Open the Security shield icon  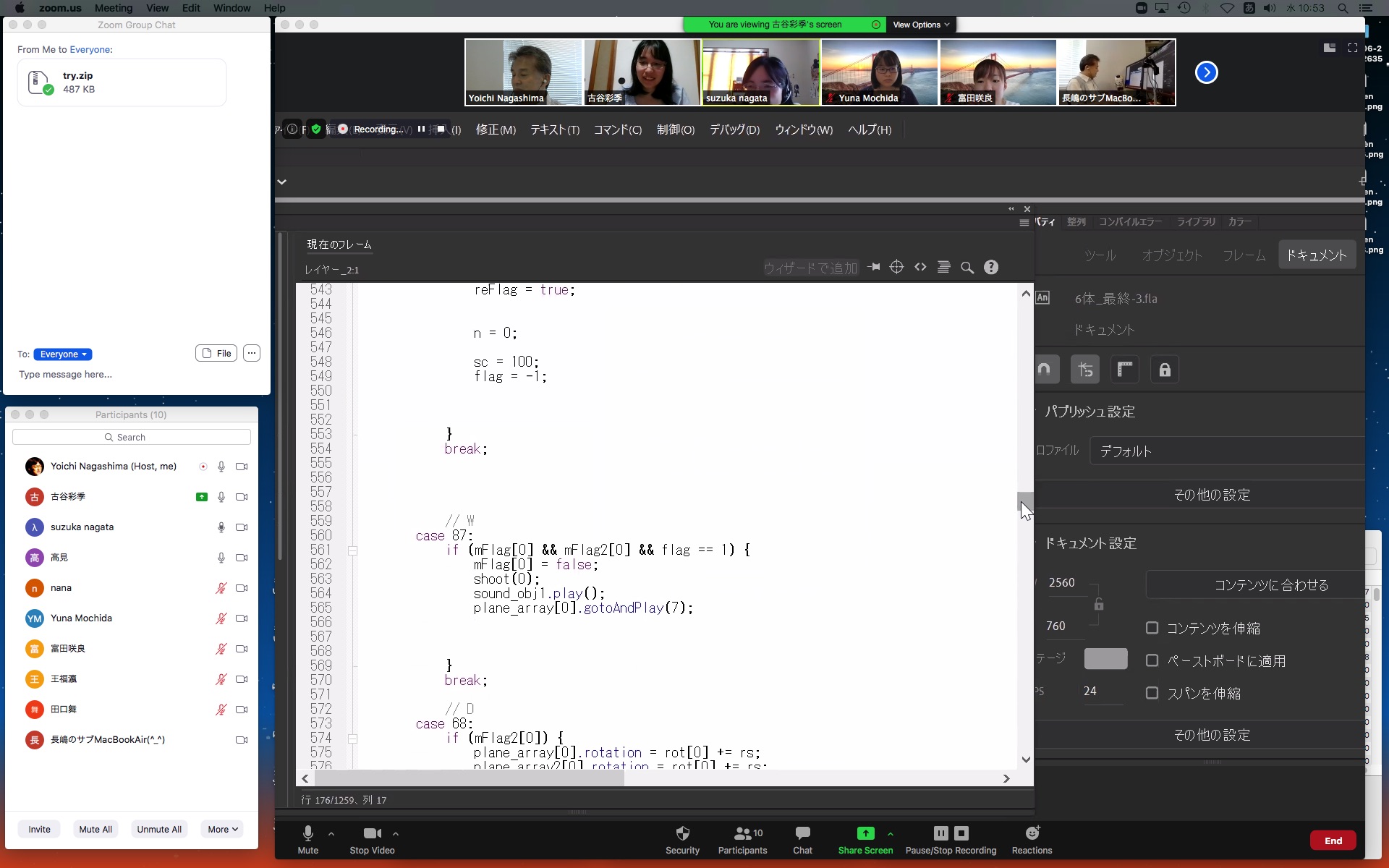point(682,833)
